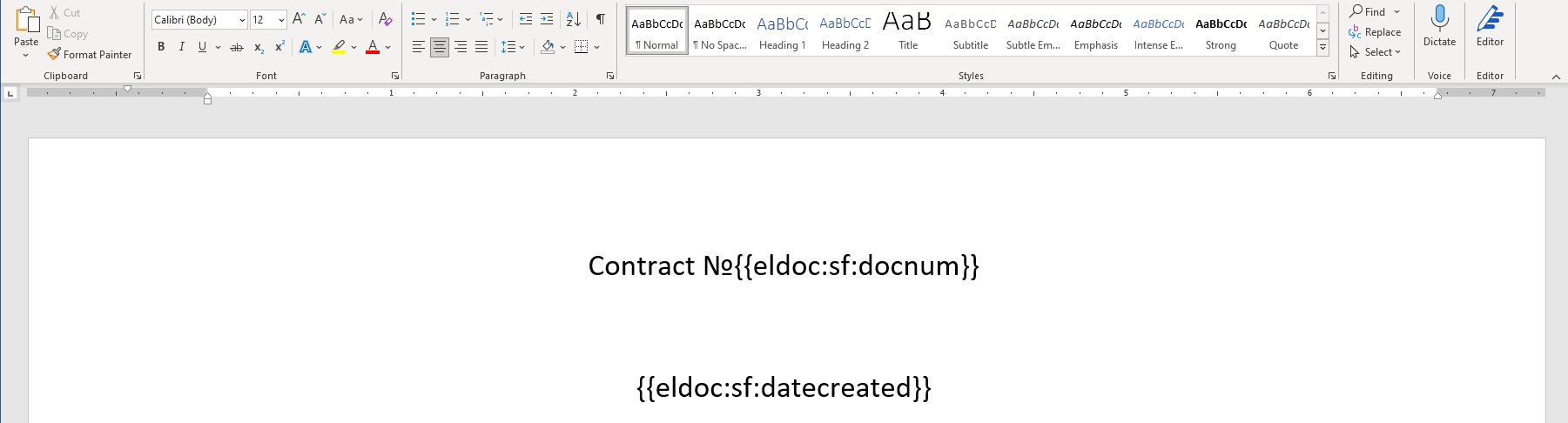The height and width of the screenshot is (423, 1568).
Task: Apply the Heading 1 style
Action: tap(782, 30)
